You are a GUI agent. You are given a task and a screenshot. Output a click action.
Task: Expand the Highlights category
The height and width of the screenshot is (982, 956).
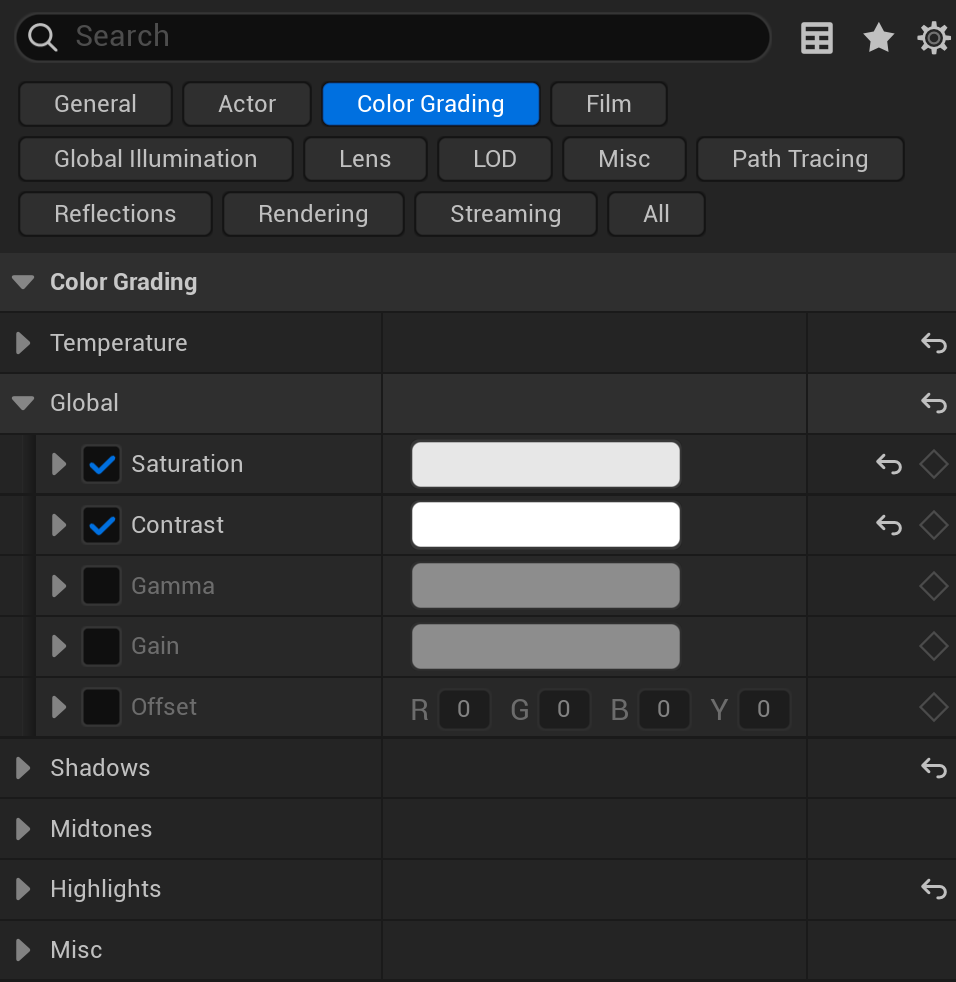23,889
